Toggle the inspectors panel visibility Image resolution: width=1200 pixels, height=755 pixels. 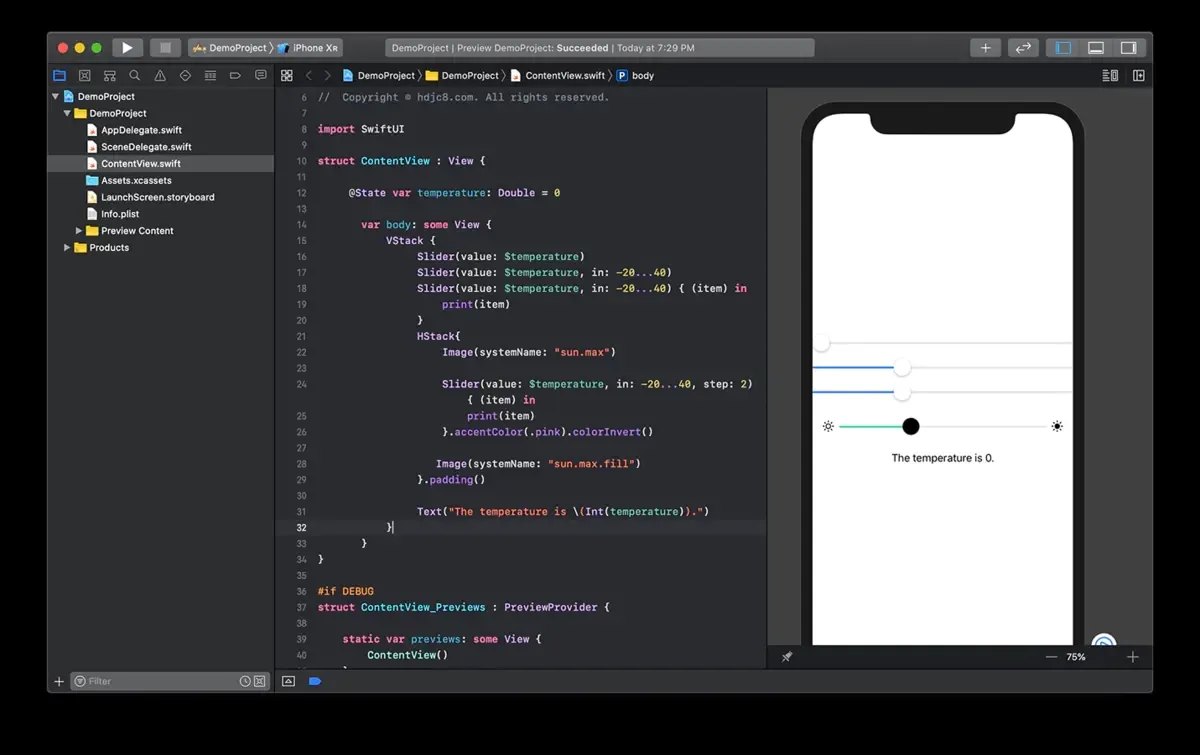click(1128, 47)
